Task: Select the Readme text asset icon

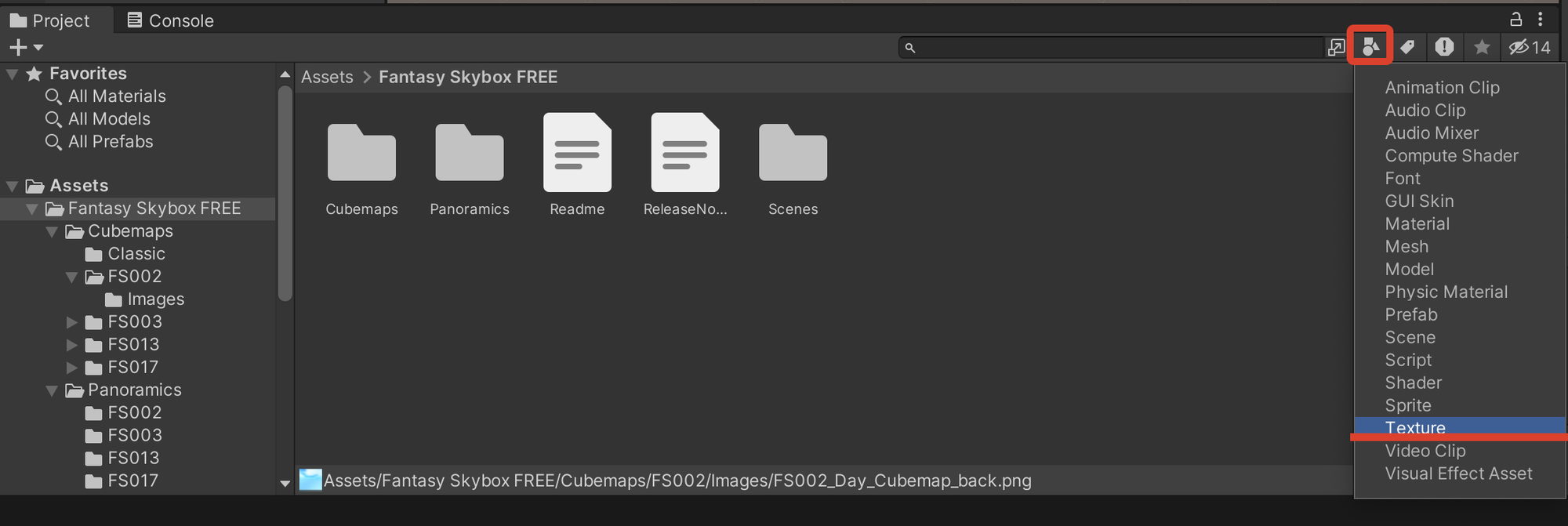Action: pyautogui.click(x=577, y=152)
